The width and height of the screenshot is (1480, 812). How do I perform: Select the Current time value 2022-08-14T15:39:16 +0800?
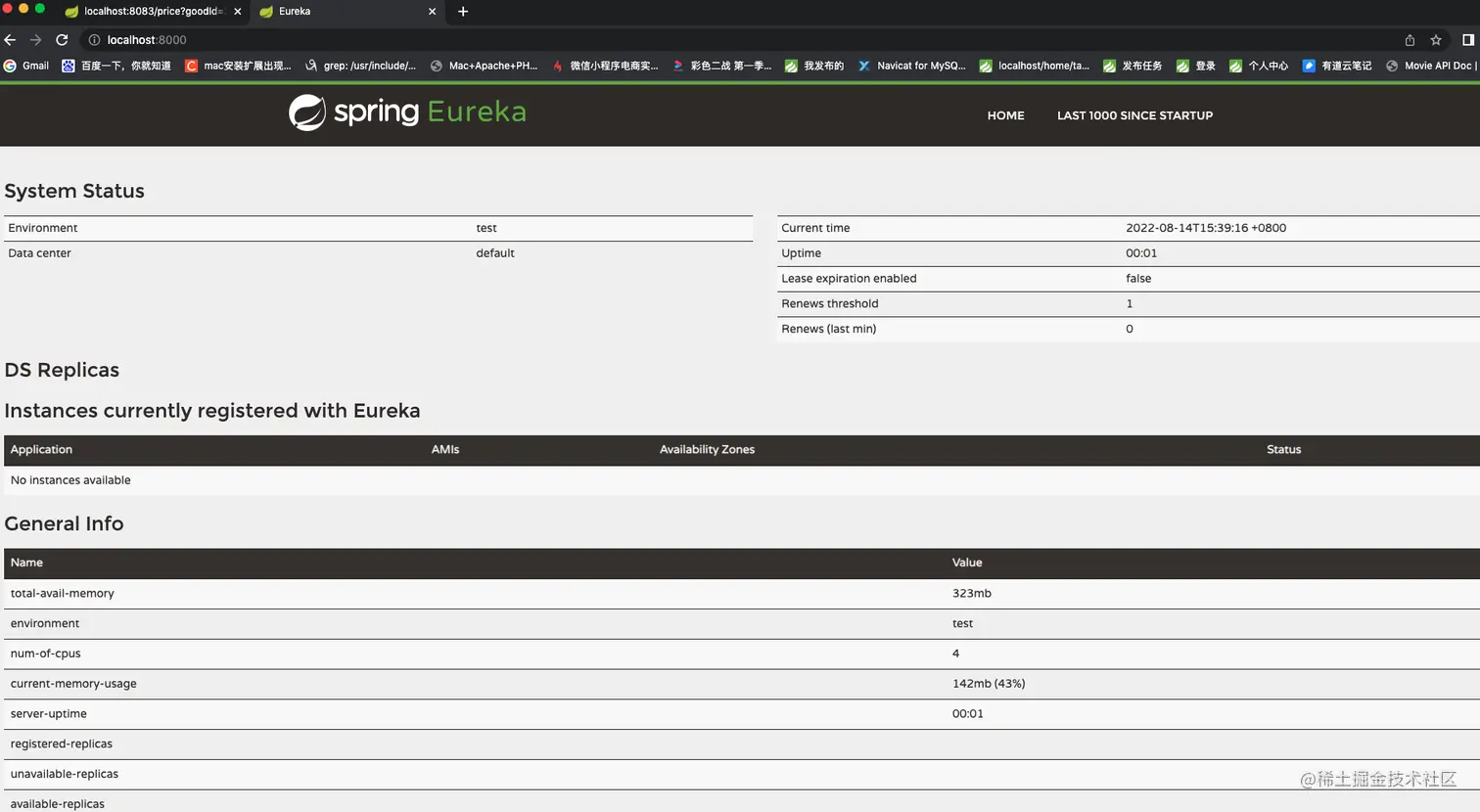pyautogui.click(x=1206, y=228)
